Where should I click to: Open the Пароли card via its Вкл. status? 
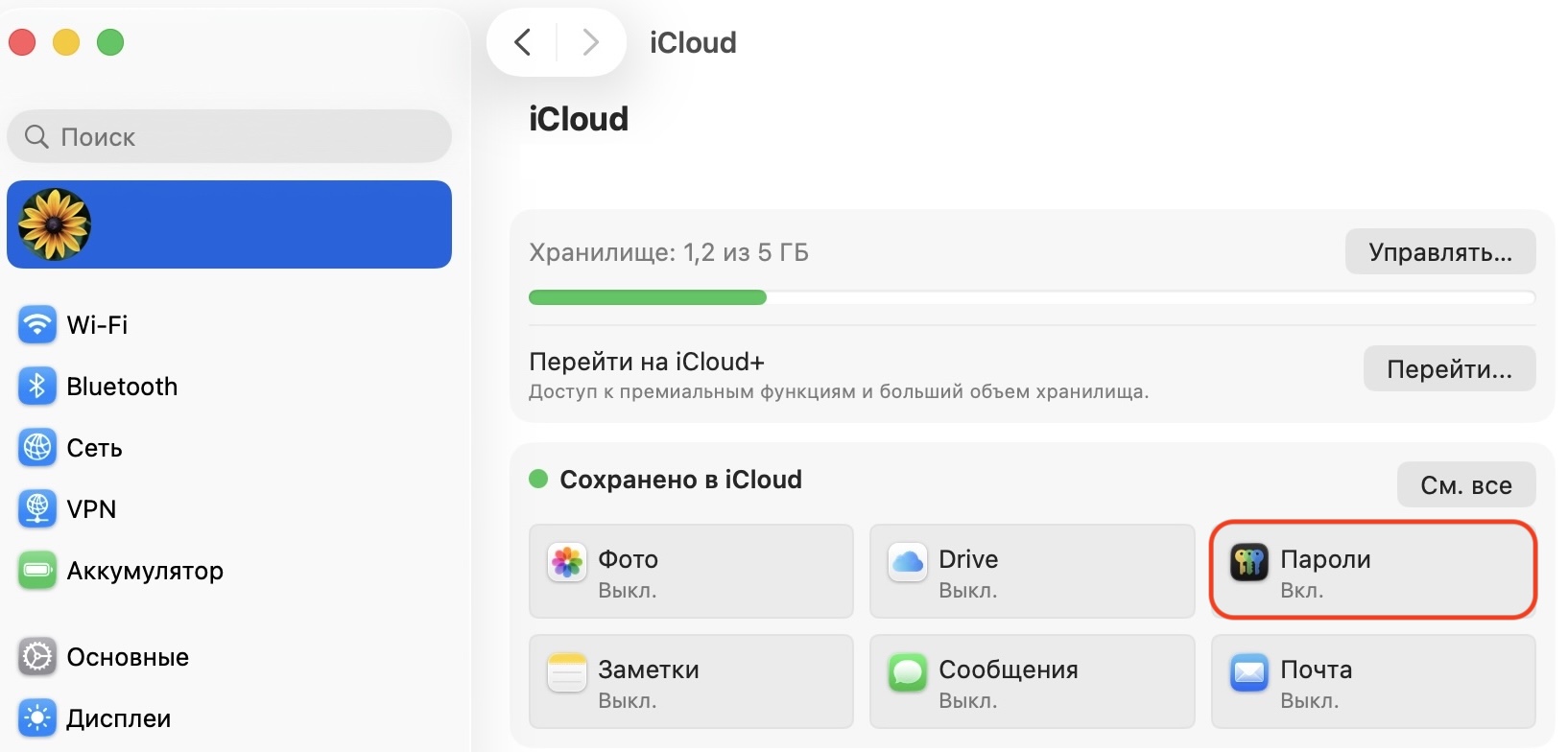coord(1302,591)
